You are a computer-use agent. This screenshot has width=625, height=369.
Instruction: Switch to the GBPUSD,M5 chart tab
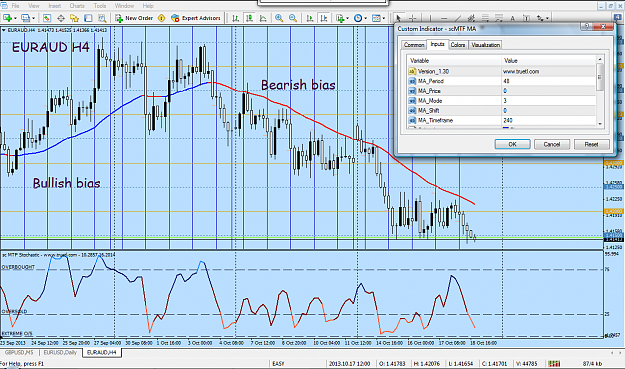click(19, 353)
